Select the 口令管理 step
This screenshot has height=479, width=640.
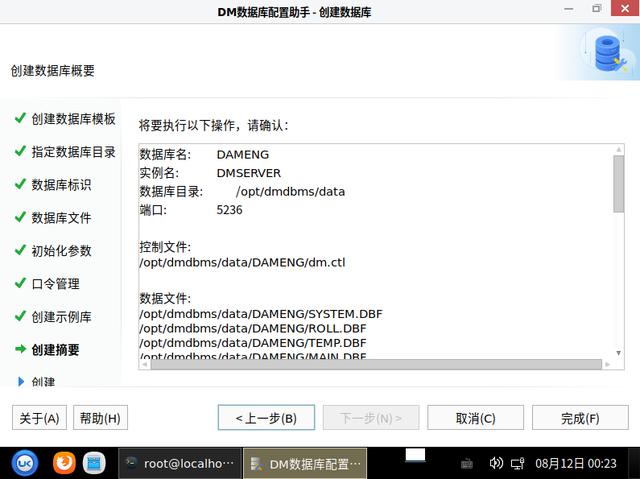(56, 284)
